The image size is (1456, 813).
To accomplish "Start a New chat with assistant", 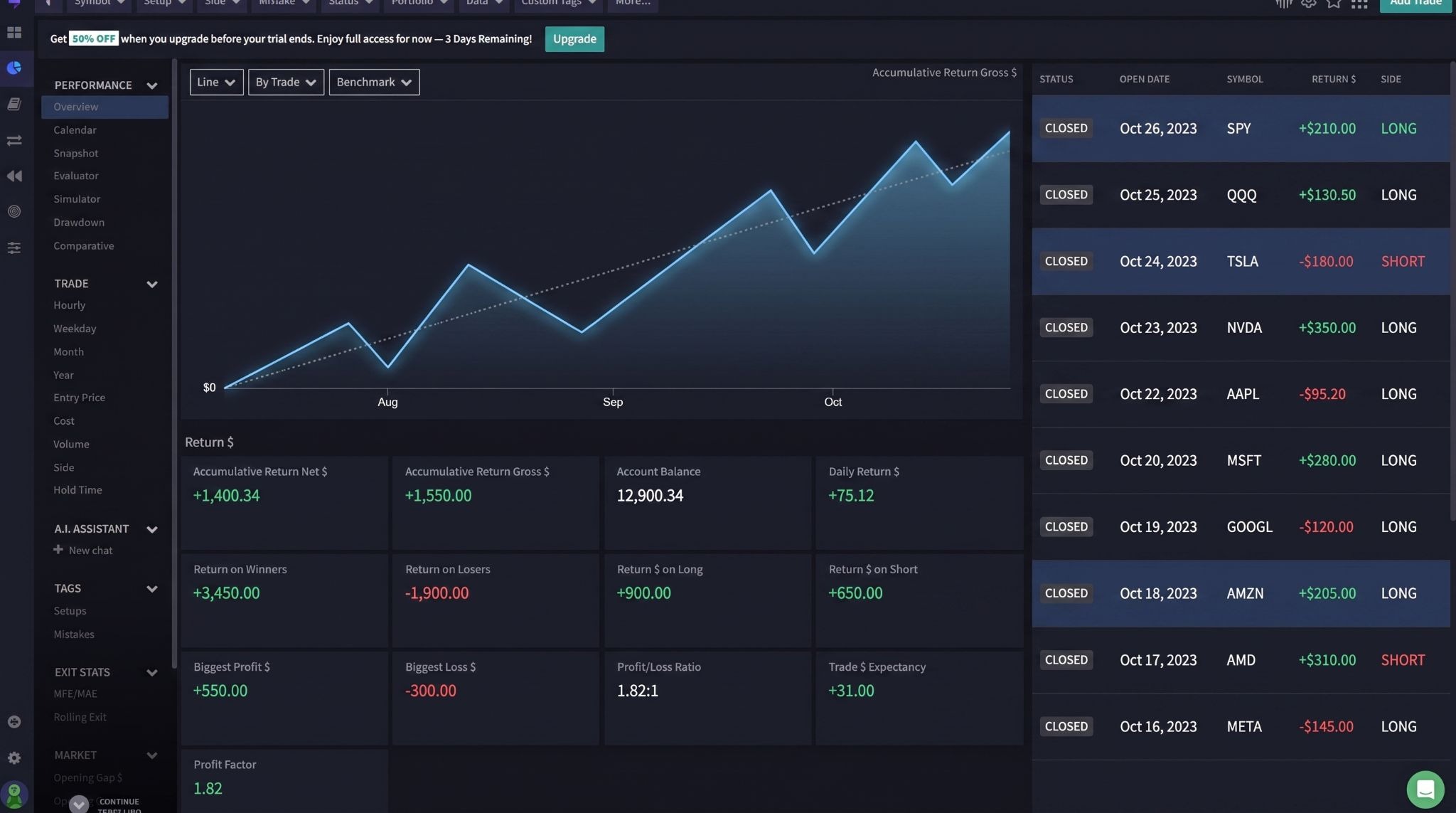I will click(x=90, y=551).
